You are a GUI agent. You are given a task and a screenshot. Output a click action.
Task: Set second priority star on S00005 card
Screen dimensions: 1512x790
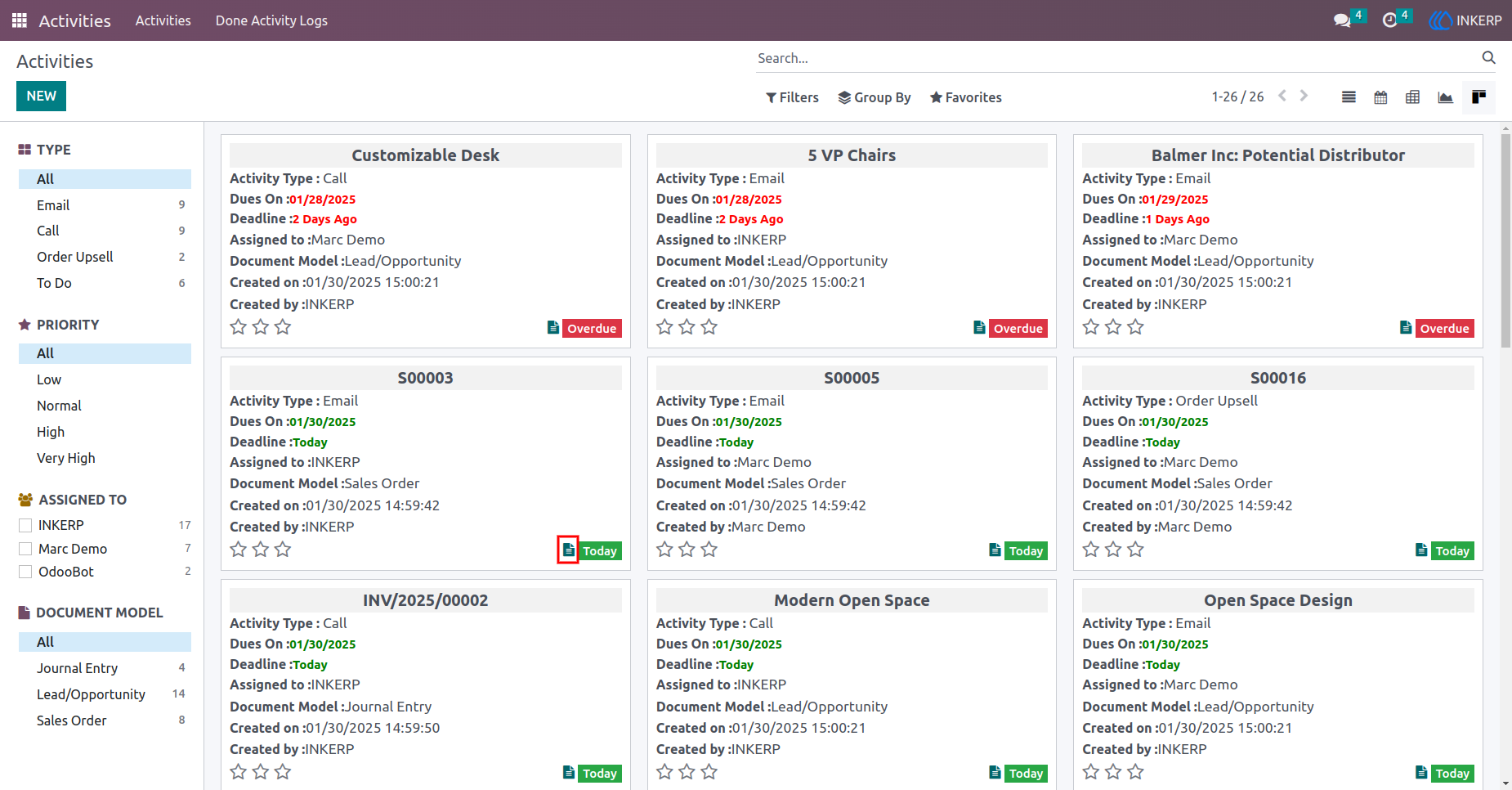pyautogui.click(x=687, y=550)
